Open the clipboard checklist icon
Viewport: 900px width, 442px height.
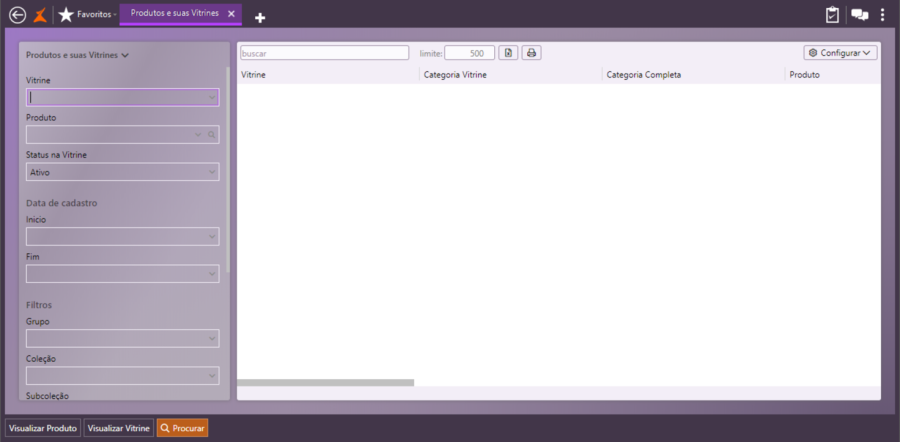click(832, 15)
